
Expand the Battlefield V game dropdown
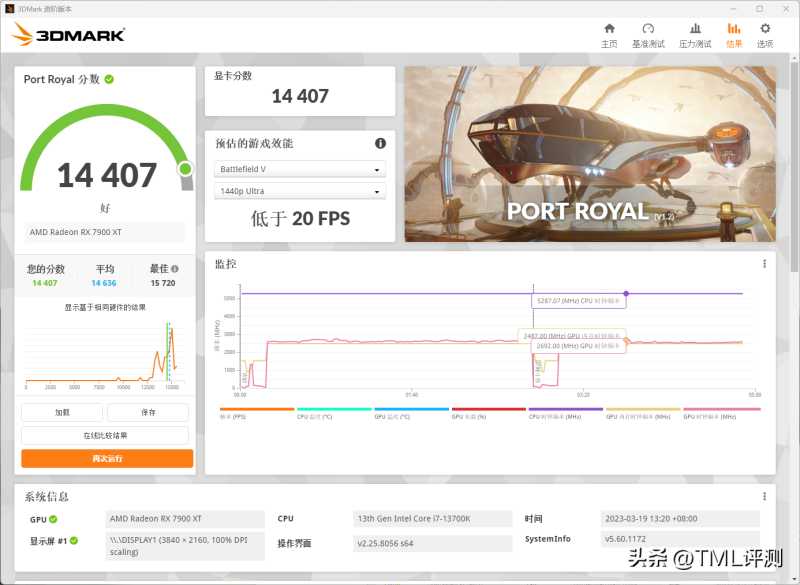coord(299,170)
